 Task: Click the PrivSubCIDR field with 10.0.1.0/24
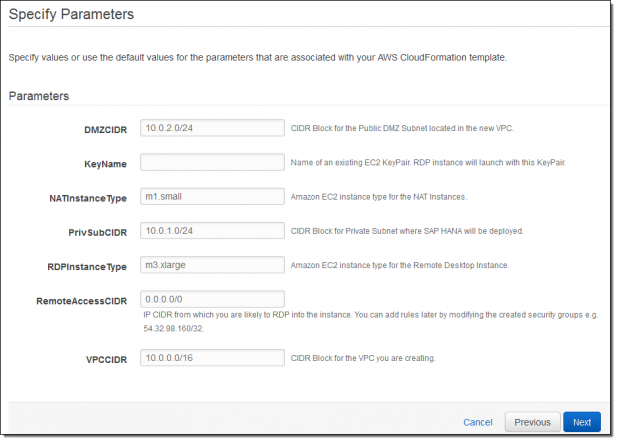click(x=212, y=231)
